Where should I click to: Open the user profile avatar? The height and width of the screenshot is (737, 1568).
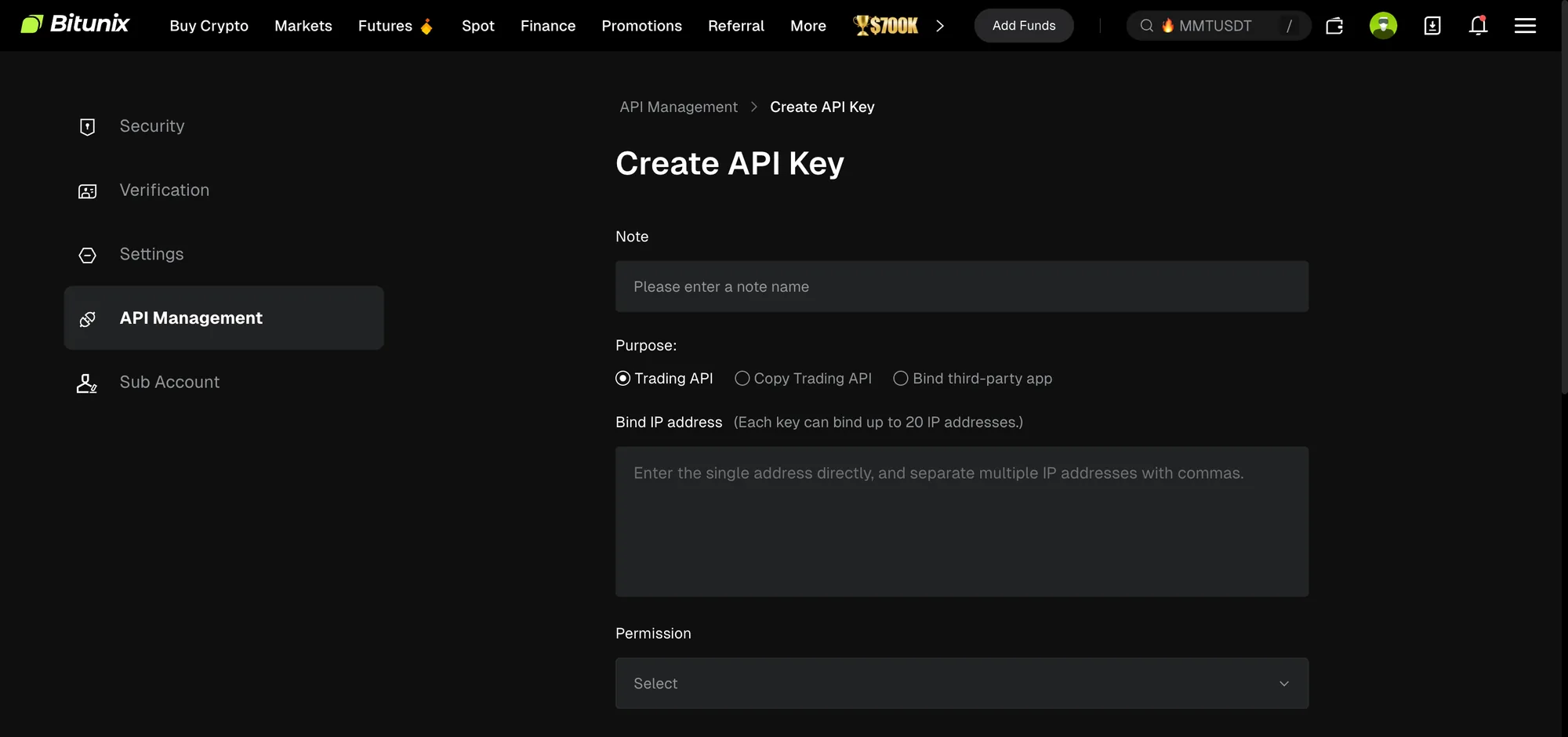pyautogui.click(x=1383, y=26)
